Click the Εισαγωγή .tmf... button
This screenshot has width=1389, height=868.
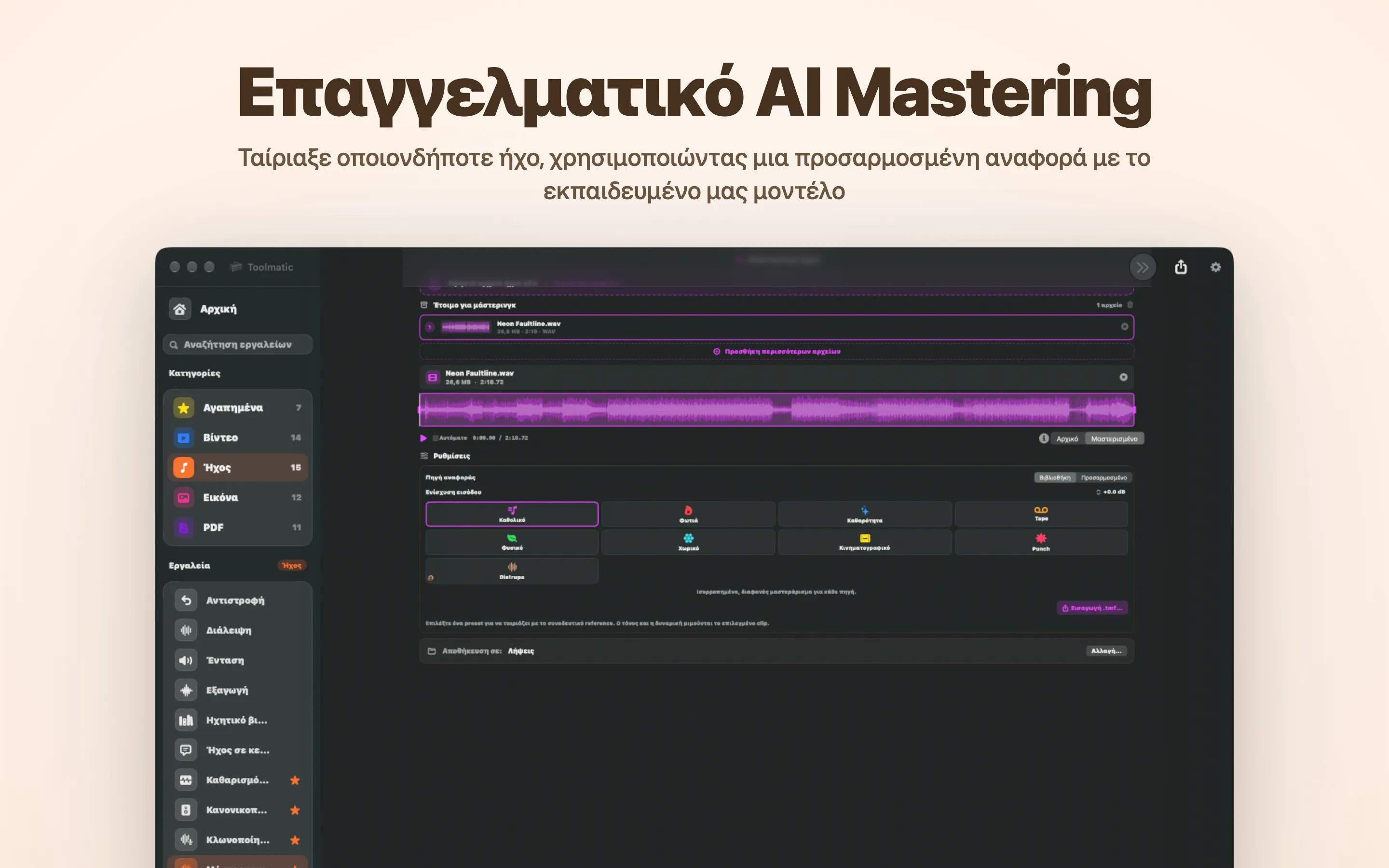click(1092, 608)
